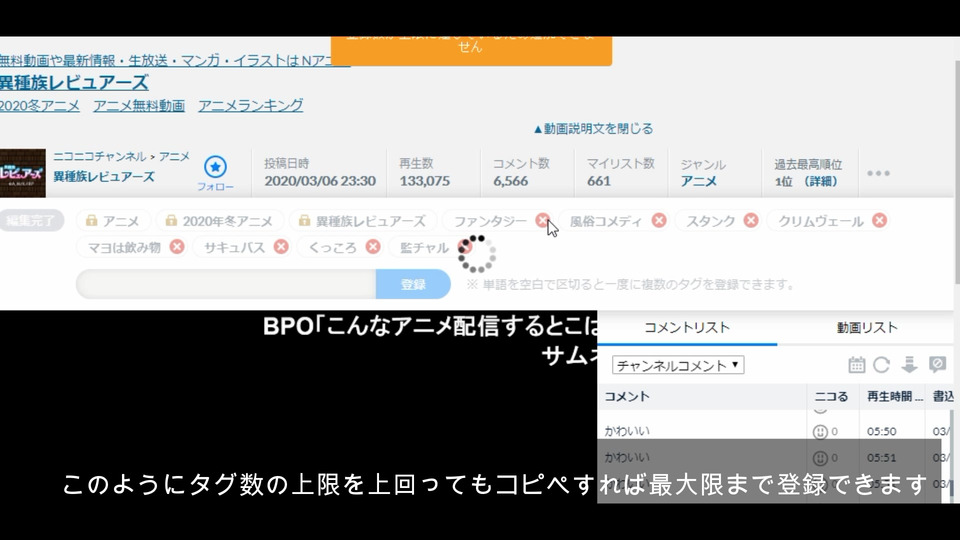
Task: Click the lock icon on 2020年冬アニメ tag
Action: click(171, 220)
